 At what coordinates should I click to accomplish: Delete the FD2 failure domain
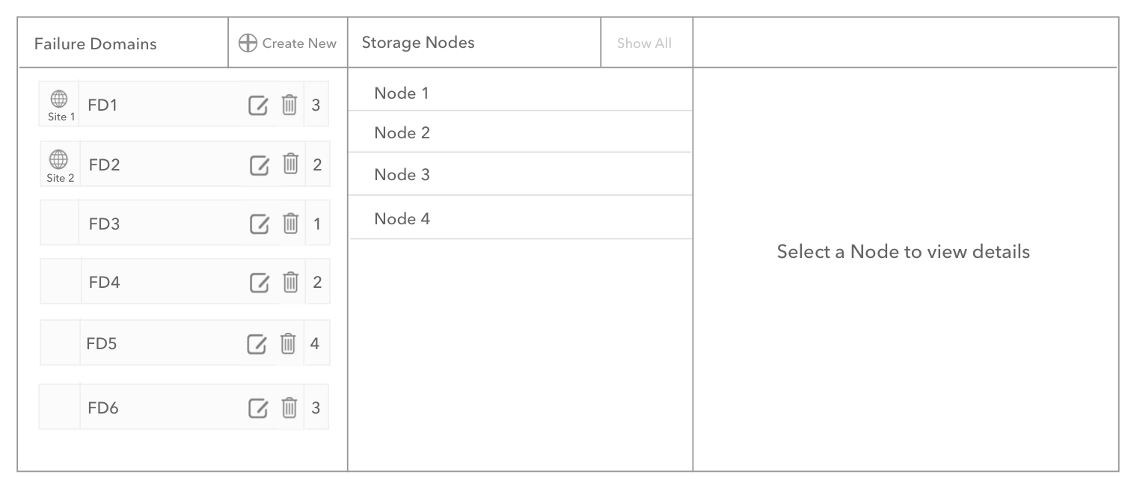(x=288, y=164)
